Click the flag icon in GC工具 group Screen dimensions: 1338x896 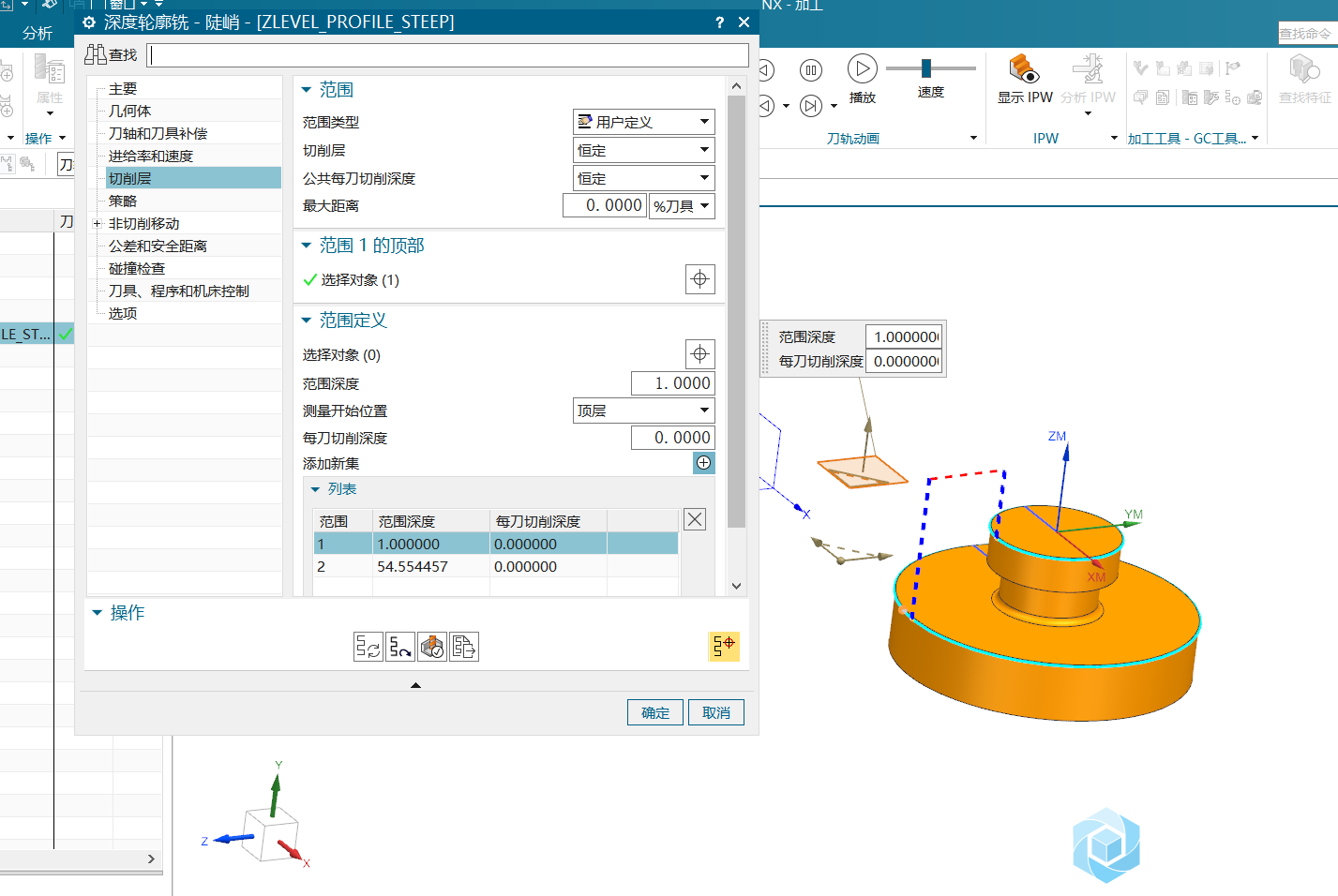pos(1232,68)
